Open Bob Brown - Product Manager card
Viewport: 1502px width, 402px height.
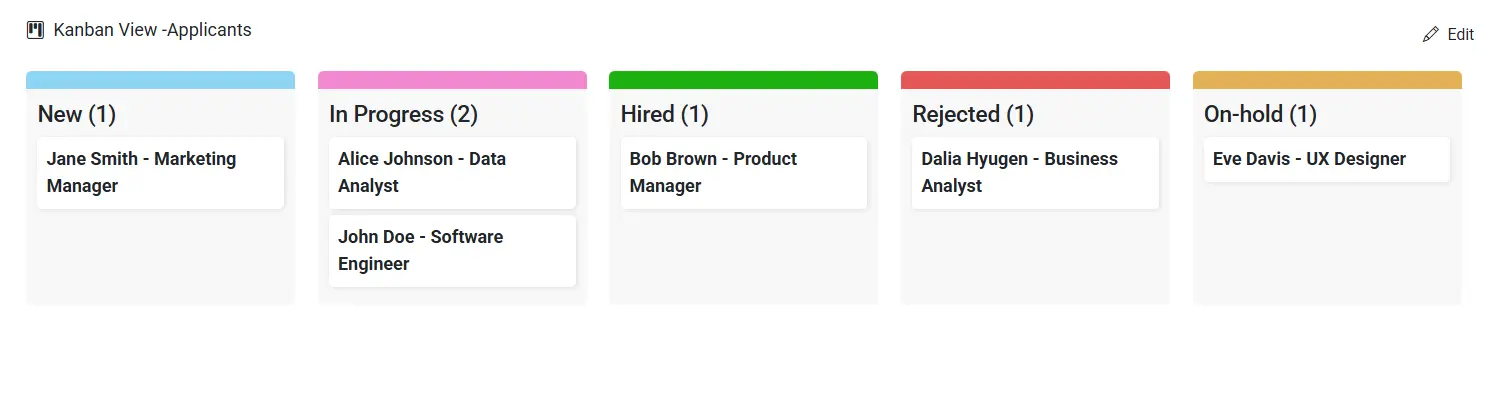coord(744,173)
